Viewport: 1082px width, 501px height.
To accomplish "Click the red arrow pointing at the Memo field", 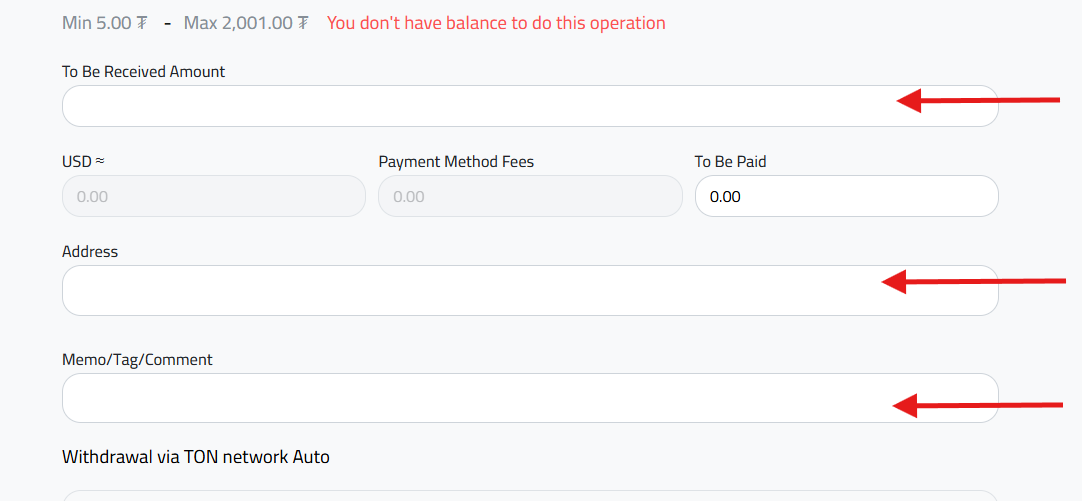I will [976, 405].
